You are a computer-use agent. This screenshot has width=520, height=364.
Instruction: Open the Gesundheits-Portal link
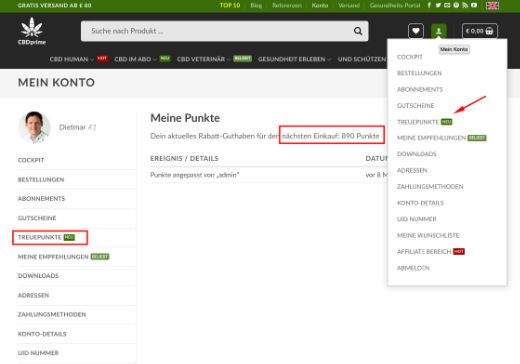click(x=395, y=5)
